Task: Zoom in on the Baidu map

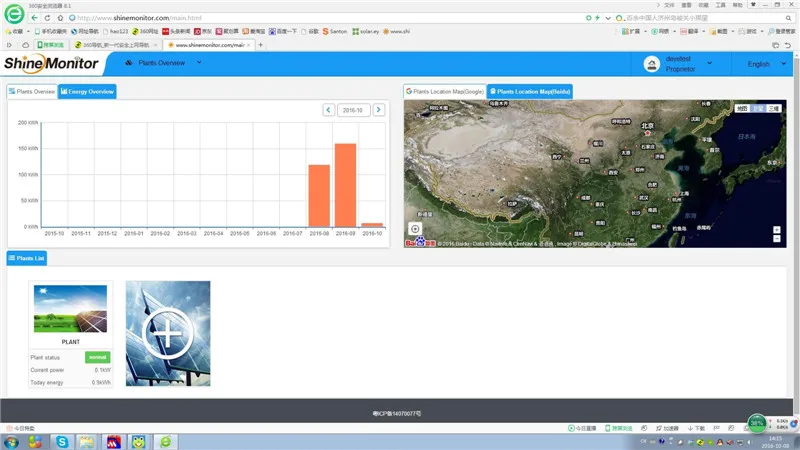Action: (777, 230)
